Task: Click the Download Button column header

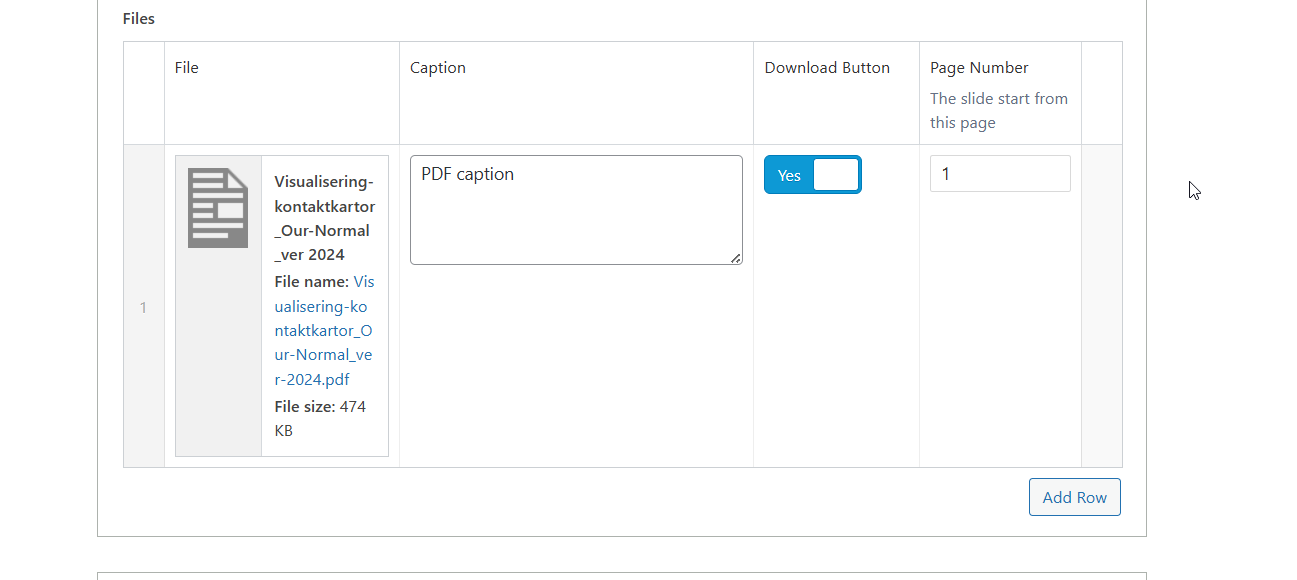Action: coord(827,68)
